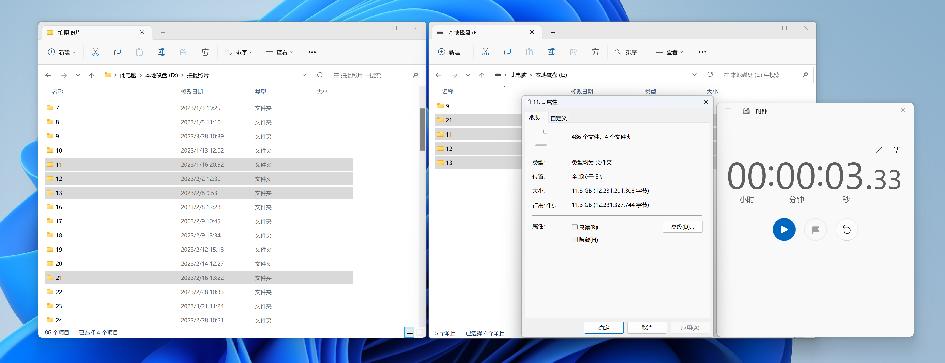Close the current tab in left Explorer
945x363 pixels.
(x=142, y=33)
